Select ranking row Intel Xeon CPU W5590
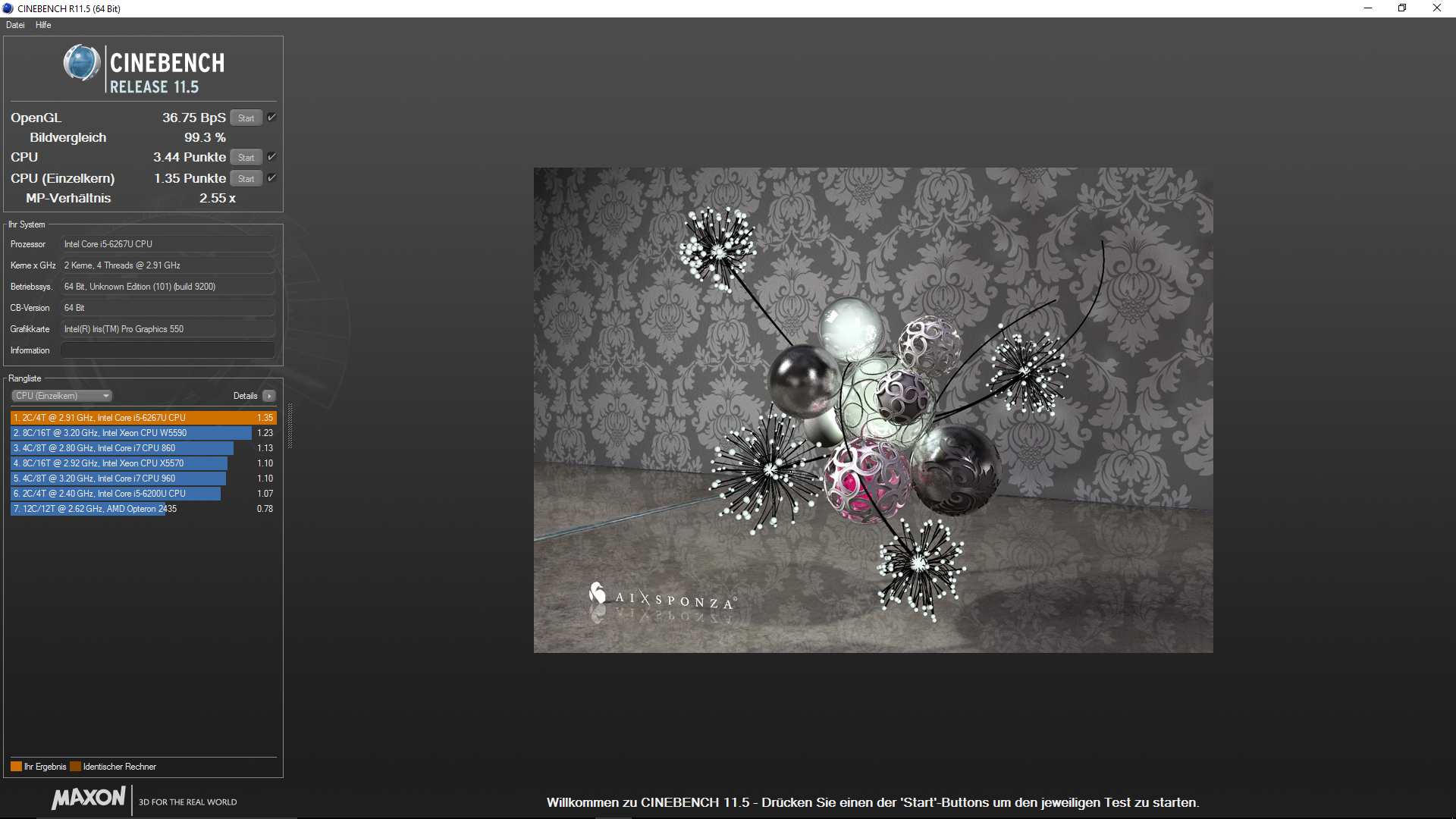Screen dimensions: 1456x819 click(x=143, y=433)
